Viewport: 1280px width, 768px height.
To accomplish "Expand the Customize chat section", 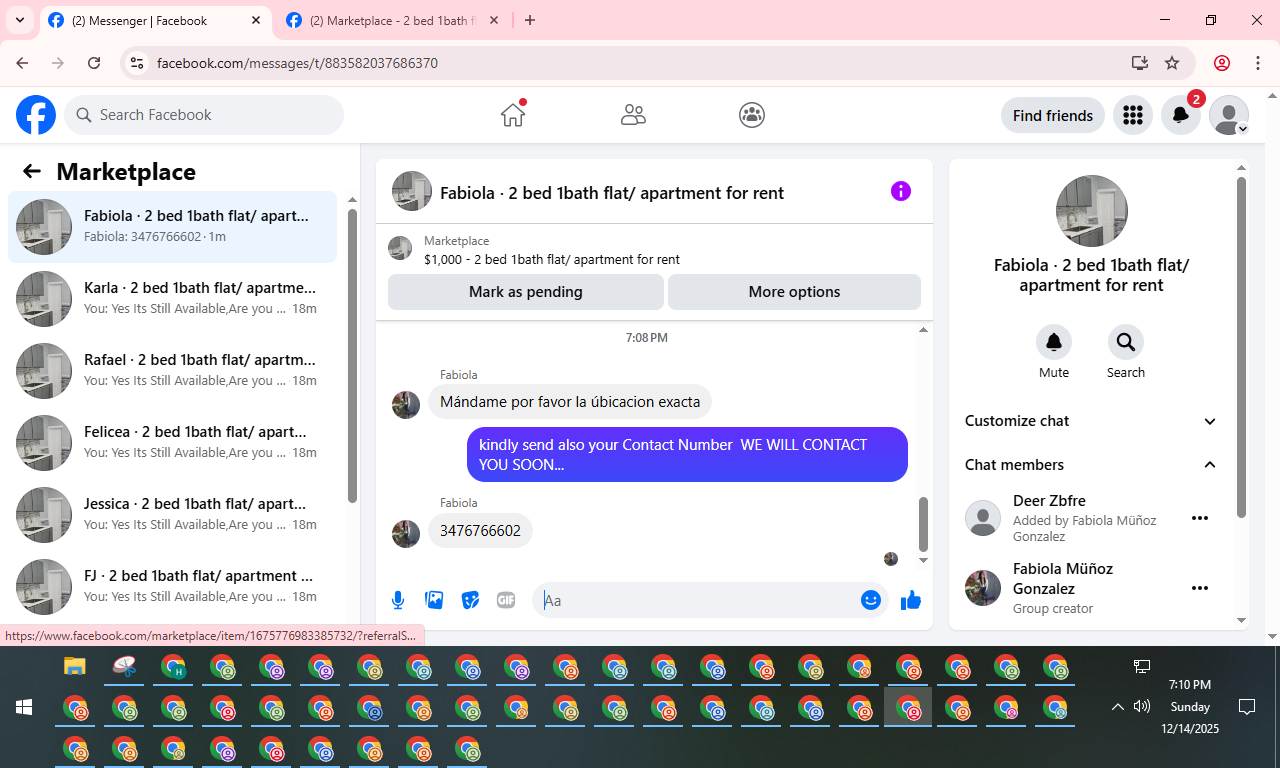I will (1091, 421).
